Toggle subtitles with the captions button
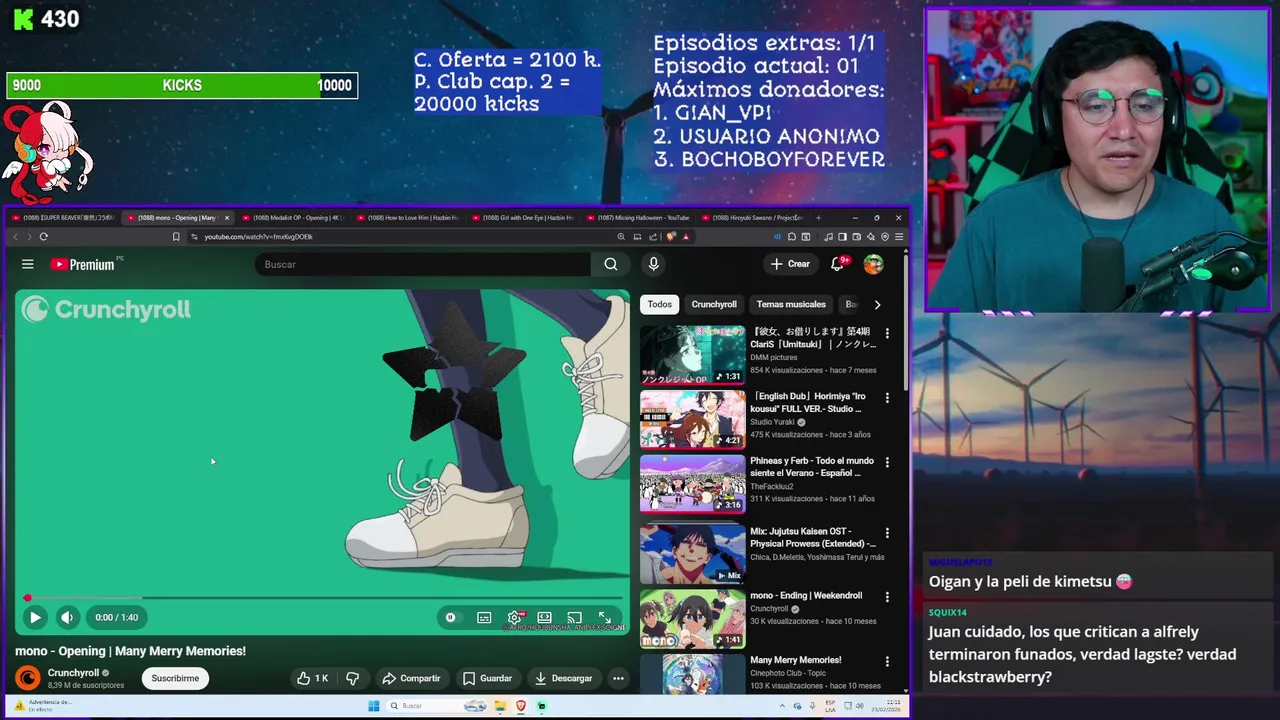Viewport: 1280px width, 720px height. (x=484, y=618)
